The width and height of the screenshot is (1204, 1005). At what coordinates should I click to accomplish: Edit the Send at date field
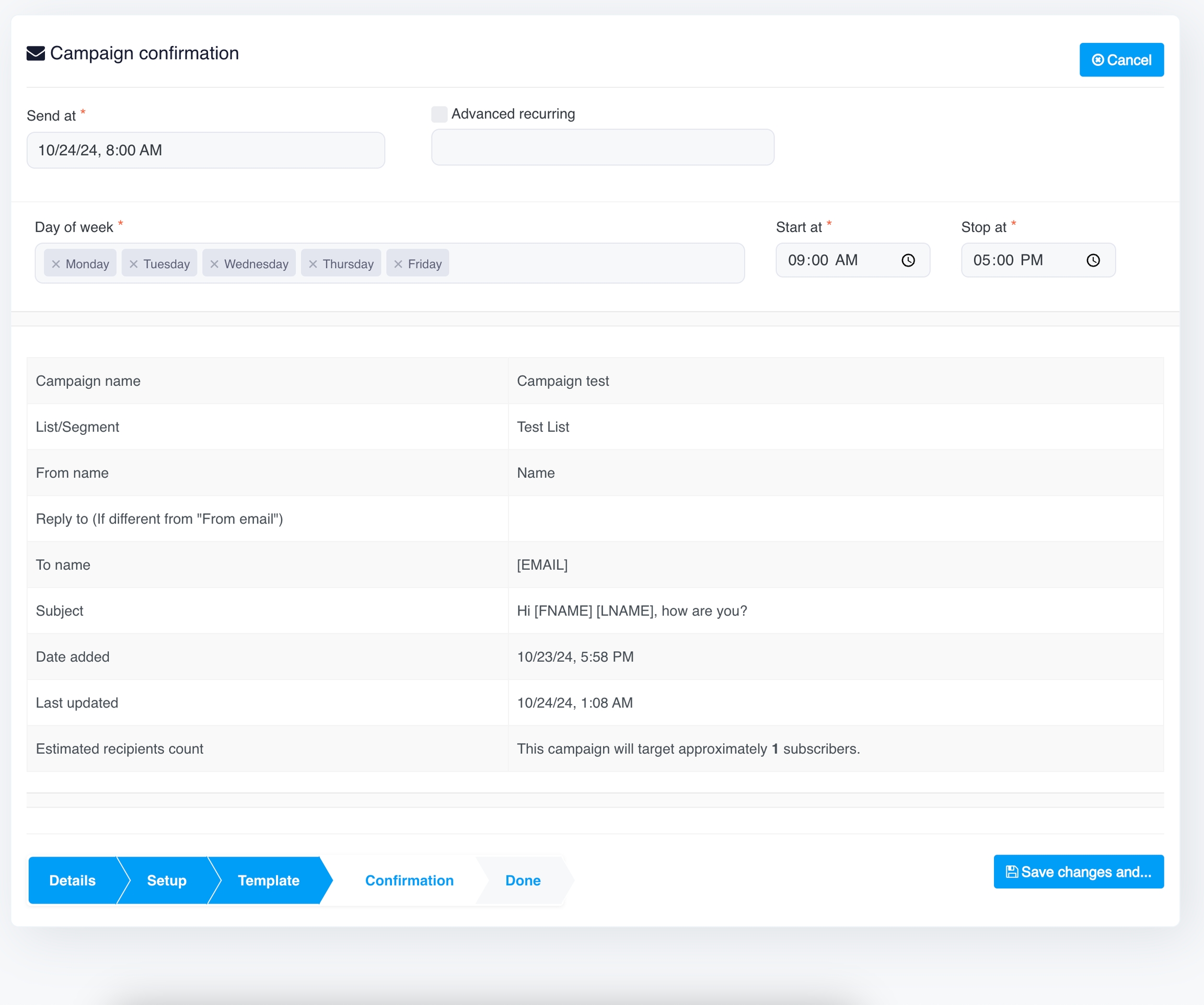[205, 150]
